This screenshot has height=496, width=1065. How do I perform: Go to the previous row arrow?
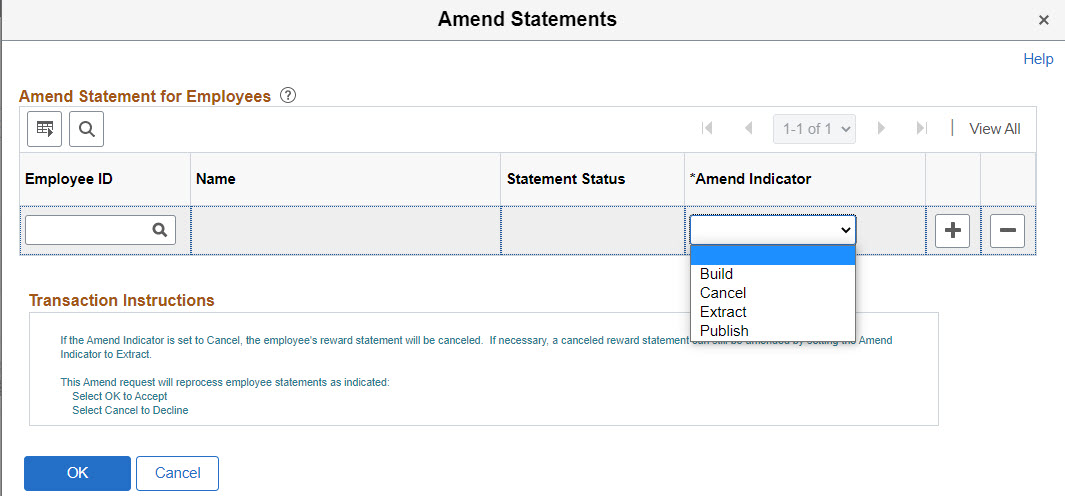click(x=748, y=128)
